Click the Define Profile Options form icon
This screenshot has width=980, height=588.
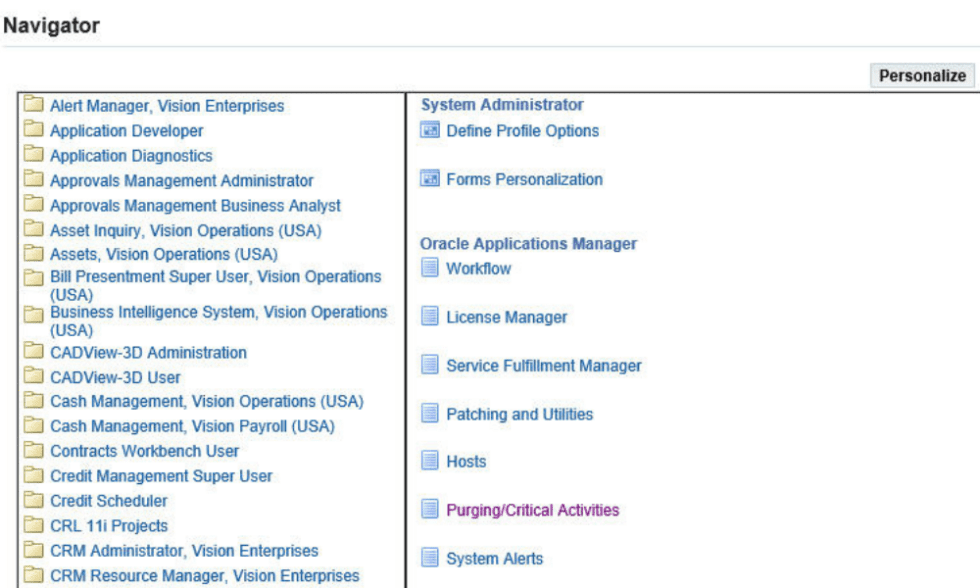[430, 131]
